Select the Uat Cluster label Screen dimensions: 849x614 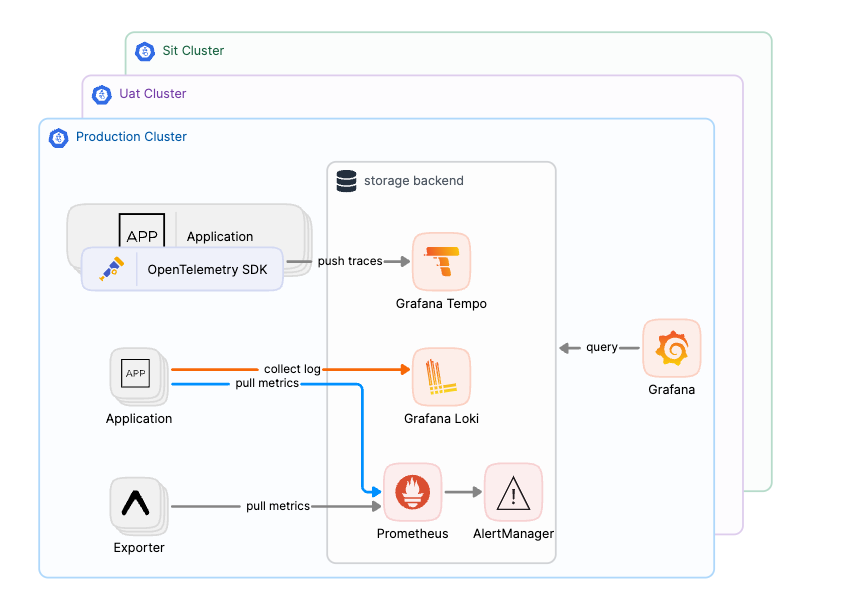pos(153,94)
